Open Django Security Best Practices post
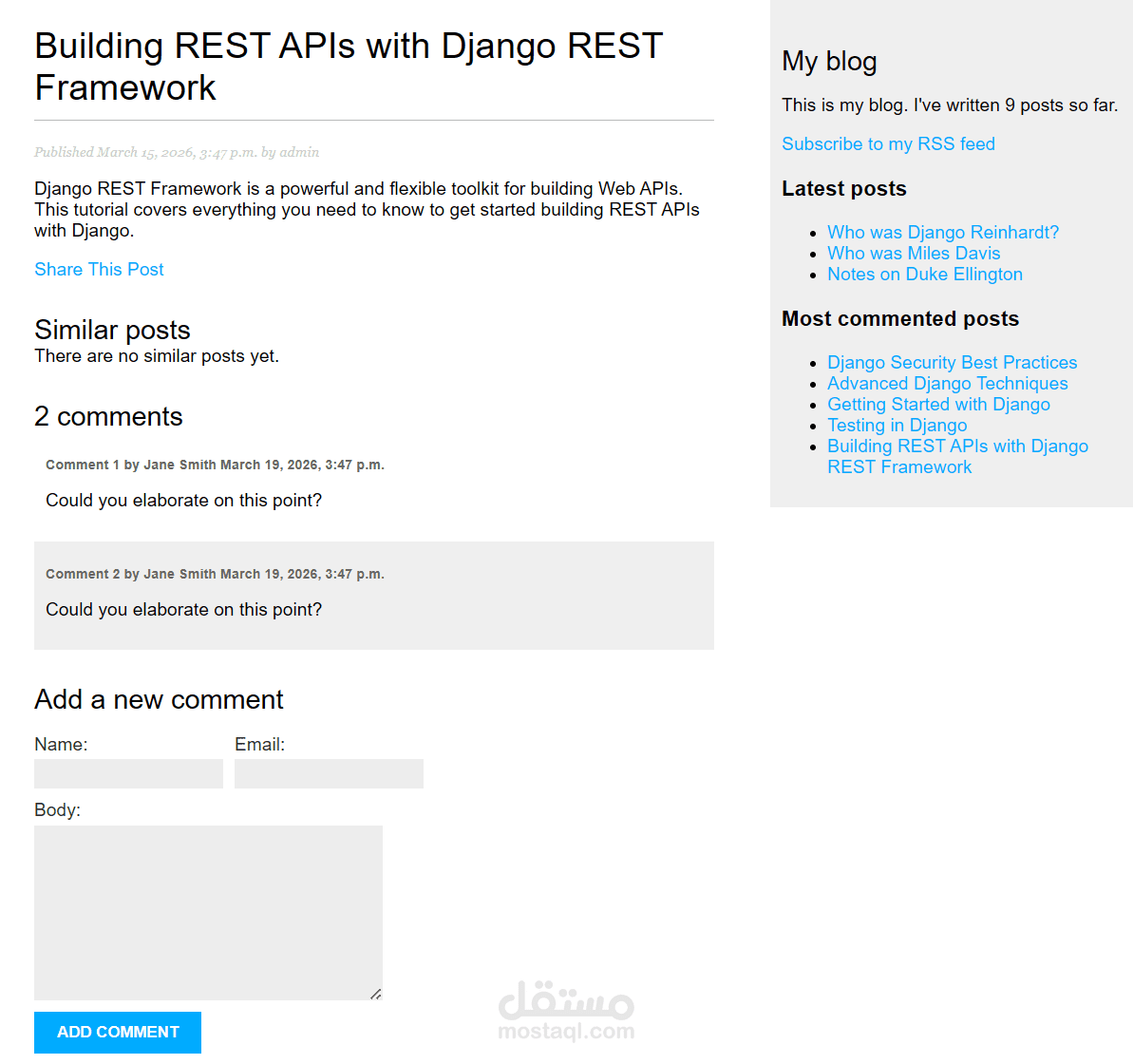The image size is (1133, 1064). point(952,362)
